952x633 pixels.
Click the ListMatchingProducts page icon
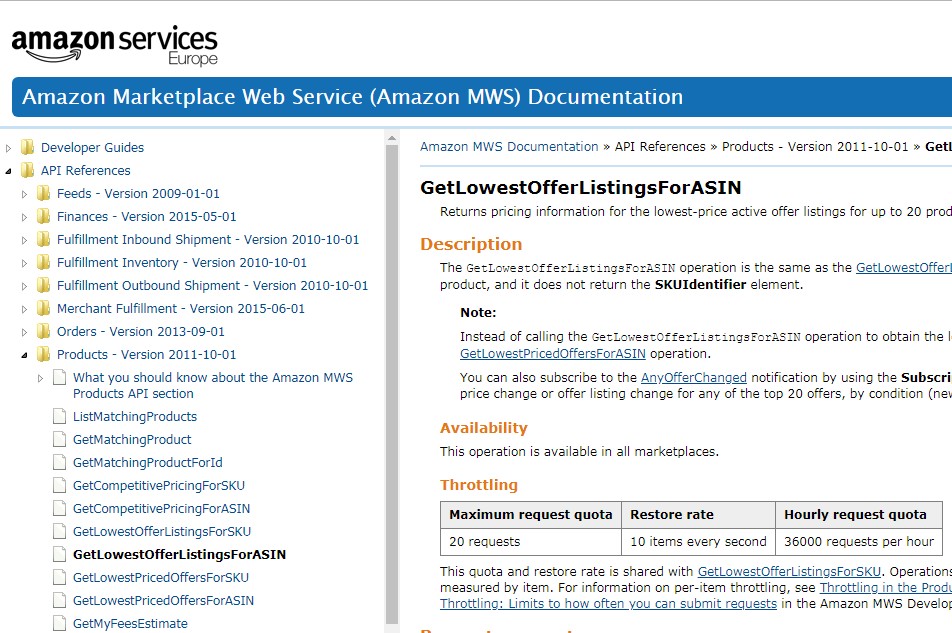pos(59,417)
